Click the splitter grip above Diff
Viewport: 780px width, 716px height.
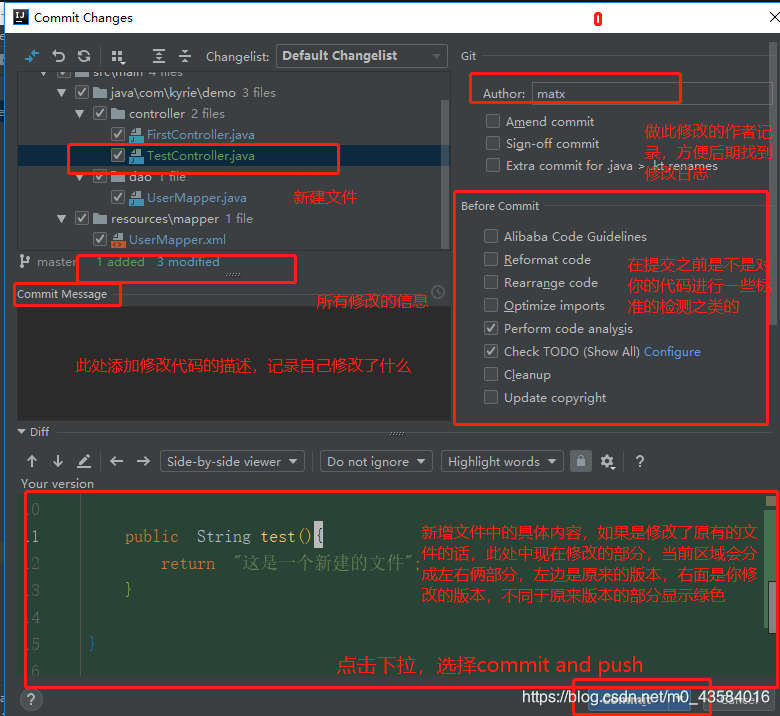tap(396, 433)
